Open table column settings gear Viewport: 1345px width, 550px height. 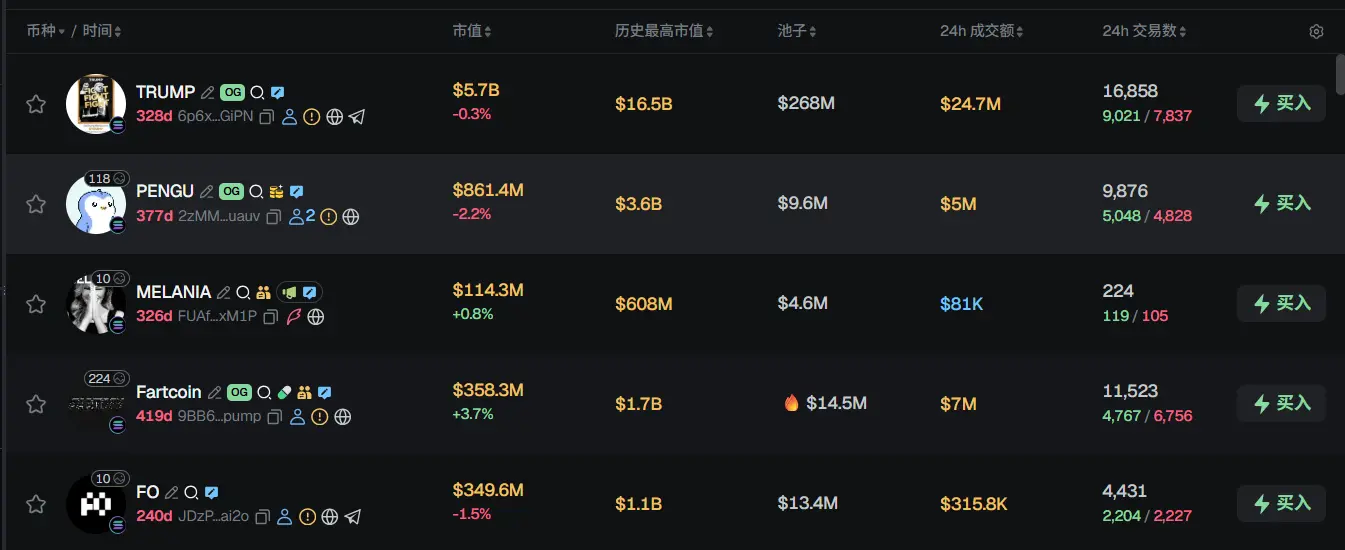click(x=1316, y=32)
